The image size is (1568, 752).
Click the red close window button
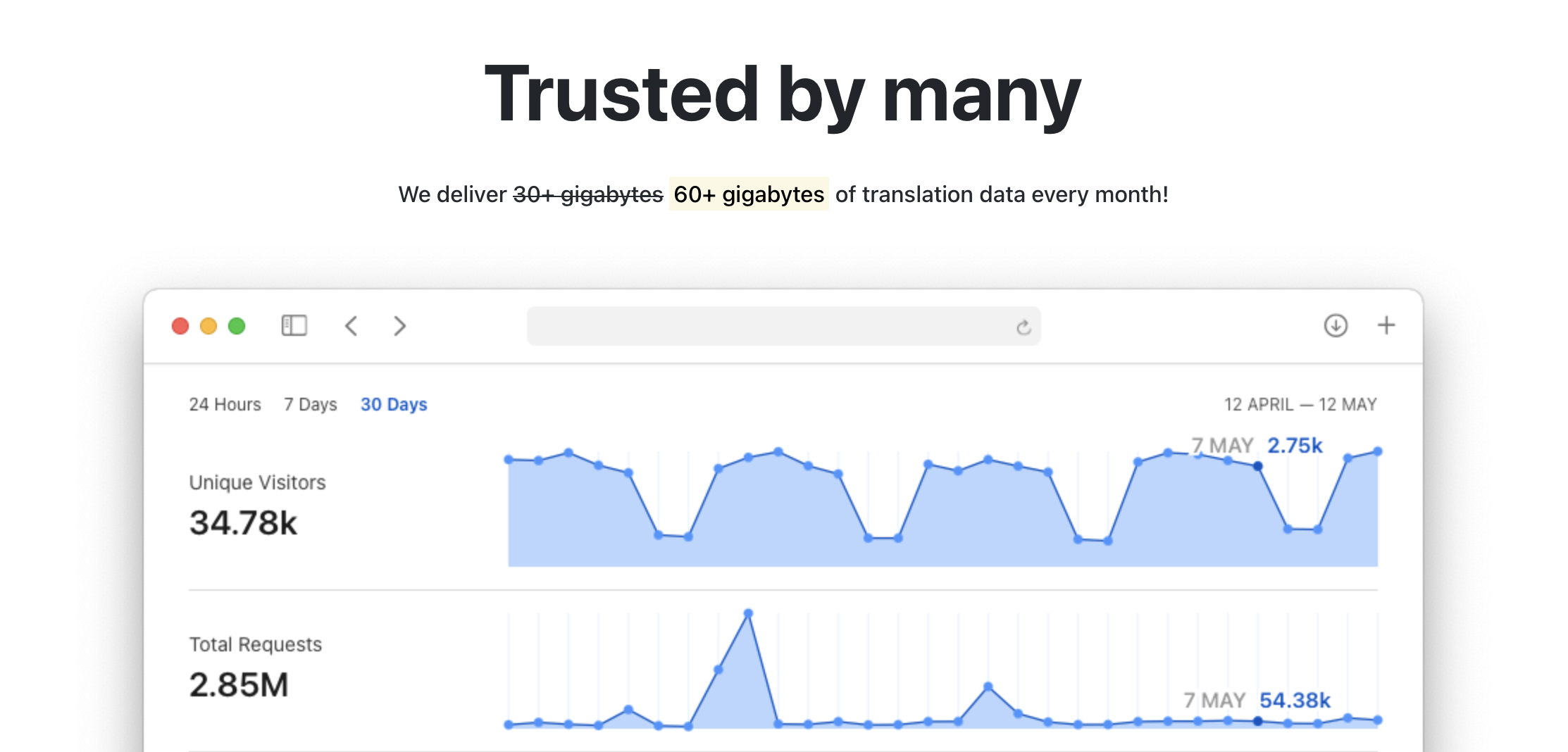(x=180, y=326)
